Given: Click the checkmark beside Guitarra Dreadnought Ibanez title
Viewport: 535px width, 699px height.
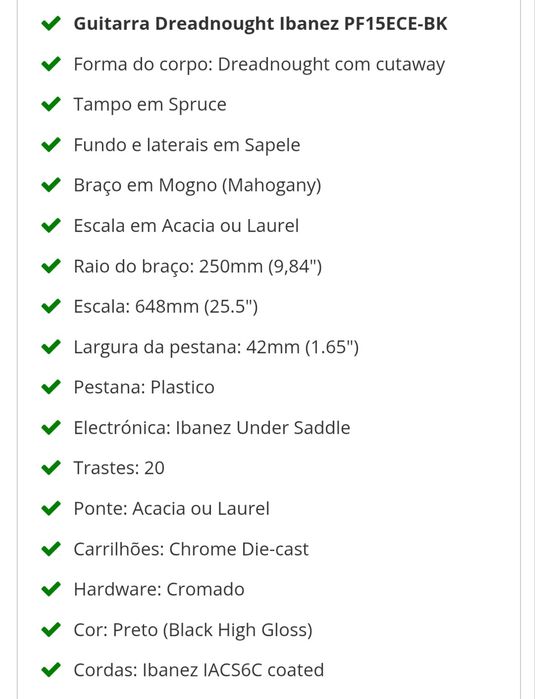Looking at the screenshot, I should tap(51, 23).
